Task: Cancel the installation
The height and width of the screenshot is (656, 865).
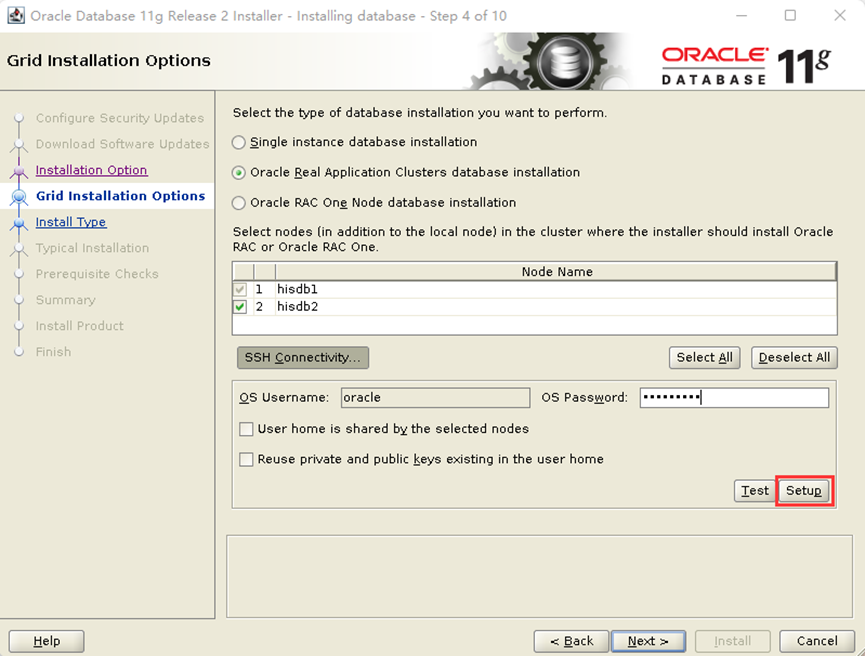Action: (817, 641)
